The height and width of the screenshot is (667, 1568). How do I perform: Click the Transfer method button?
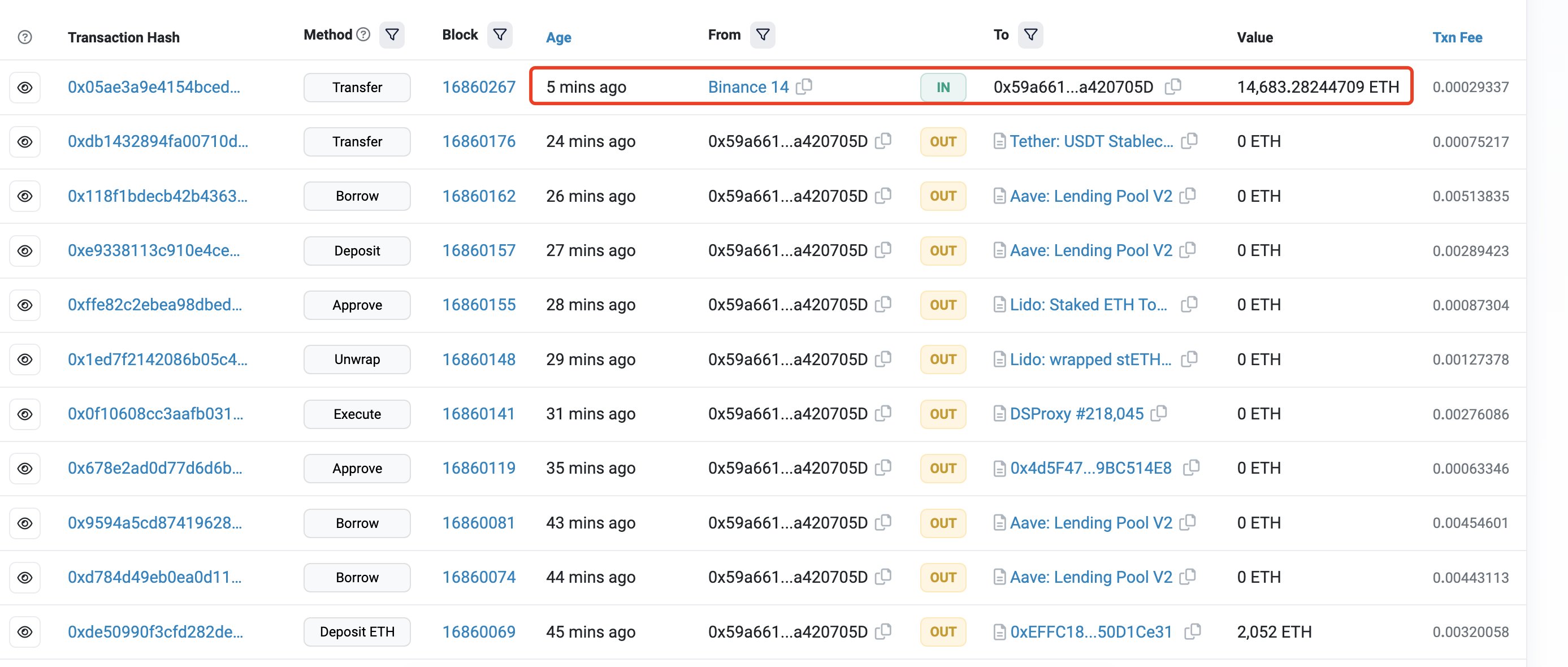pyautogui.click(x=357, y=87)
